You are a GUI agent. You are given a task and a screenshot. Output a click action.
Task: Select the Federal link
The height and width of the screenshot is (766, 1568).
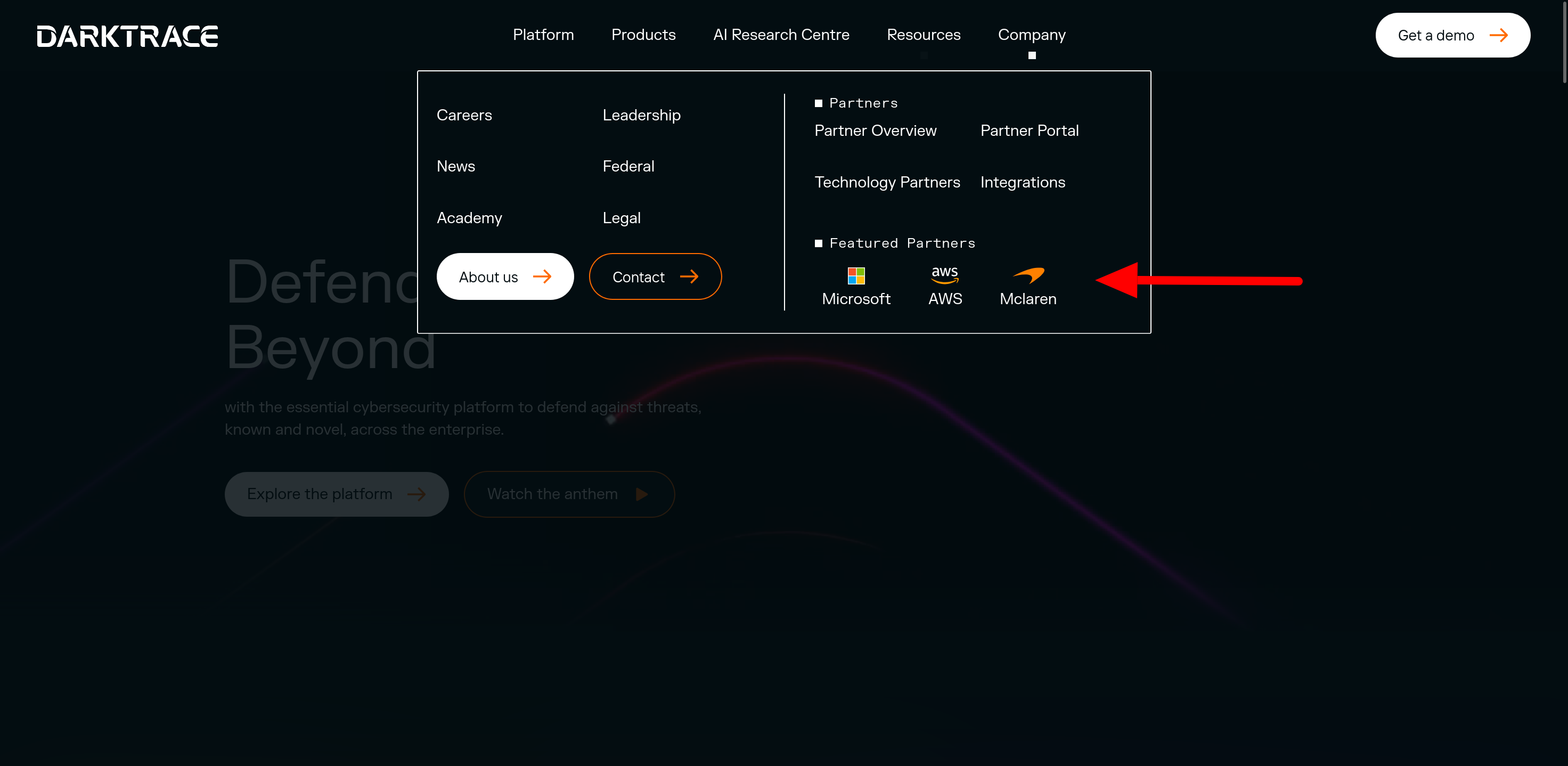[628, 166]
